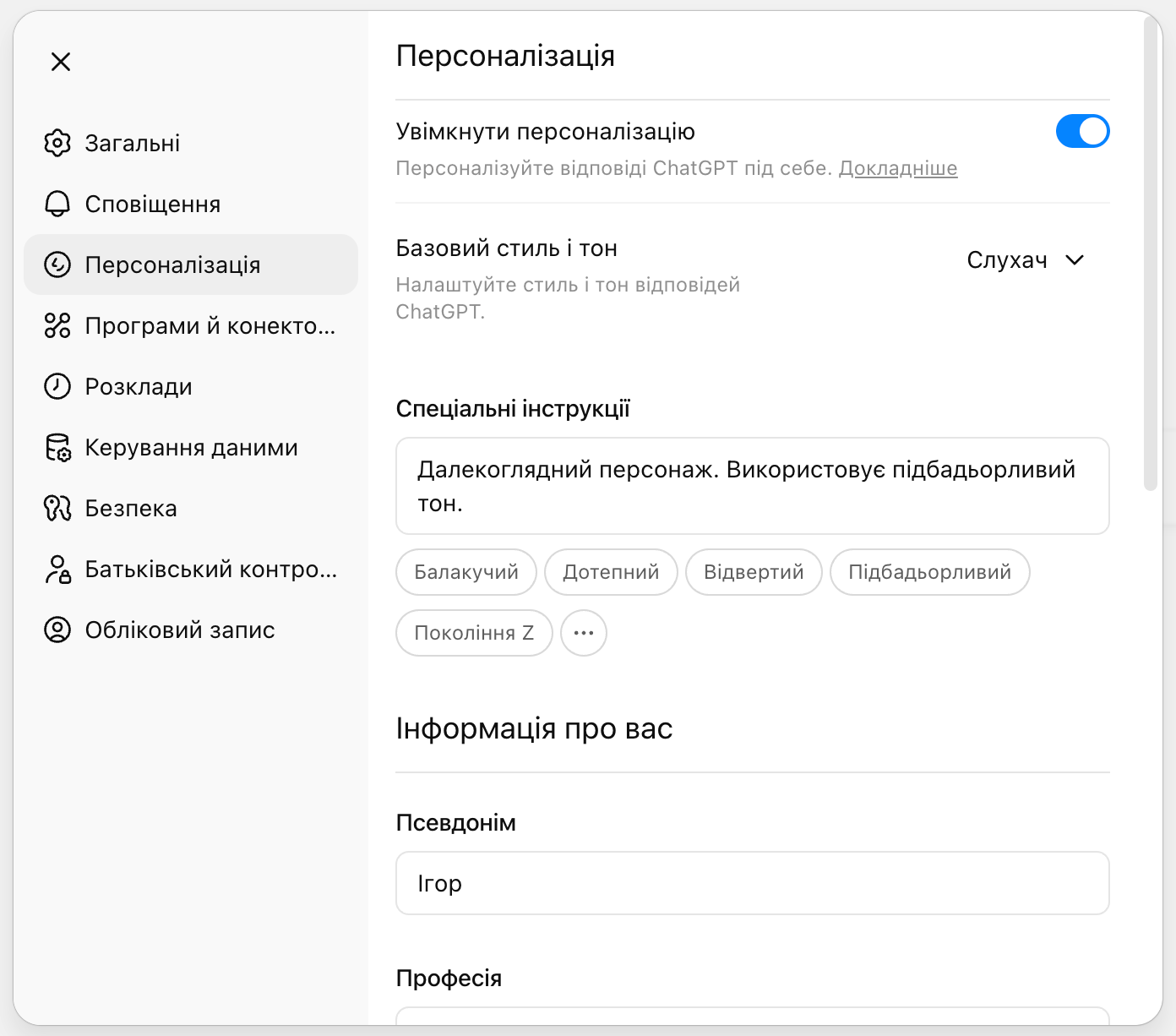Click the bell icon for Сповіщення
The width and height of the screenshot is (1176, 1036).
click(57, 204)
